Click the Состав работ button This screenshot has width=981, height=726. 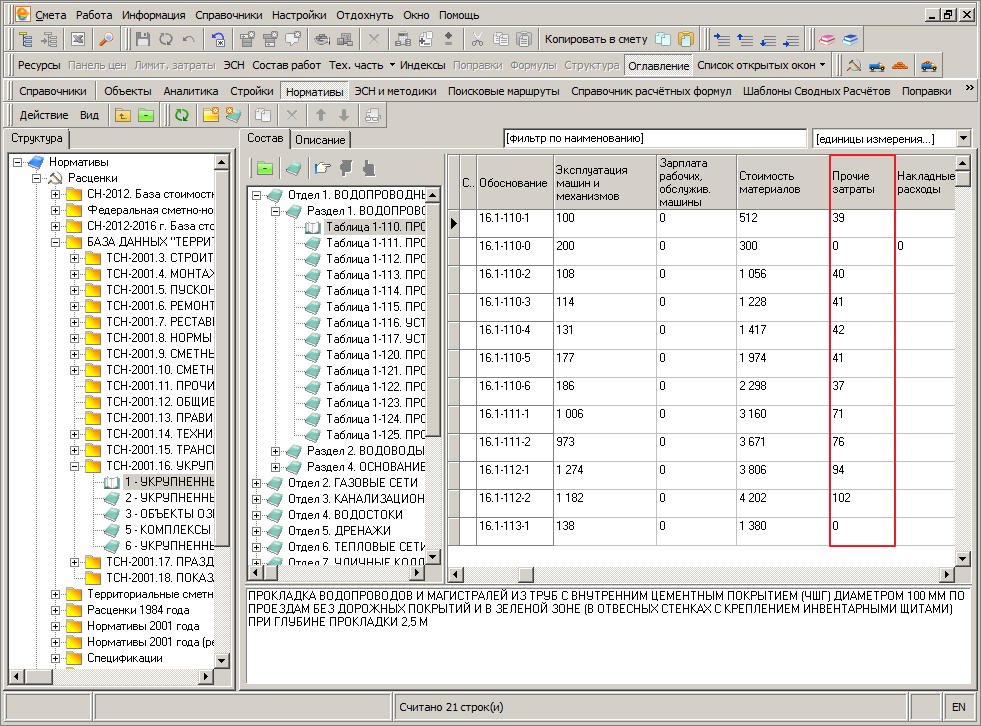click(x=286, y=65)
